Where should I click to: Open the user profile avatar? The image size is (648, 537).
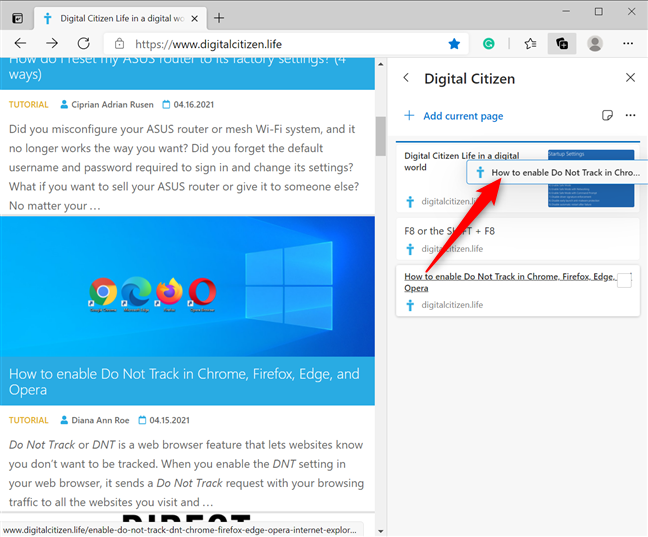click(595, 43)
